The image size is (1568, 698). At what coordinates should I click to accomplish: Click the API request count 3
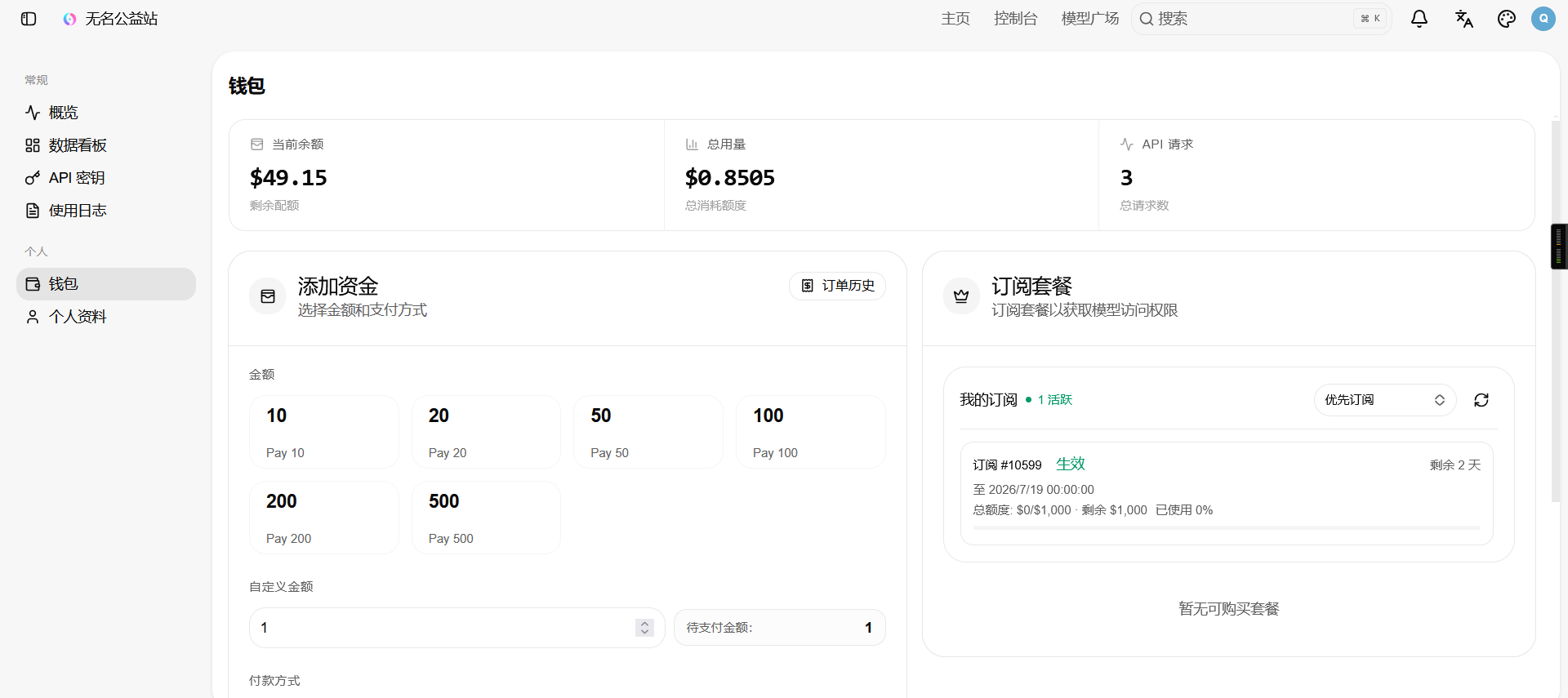(x=1127, y=178)
